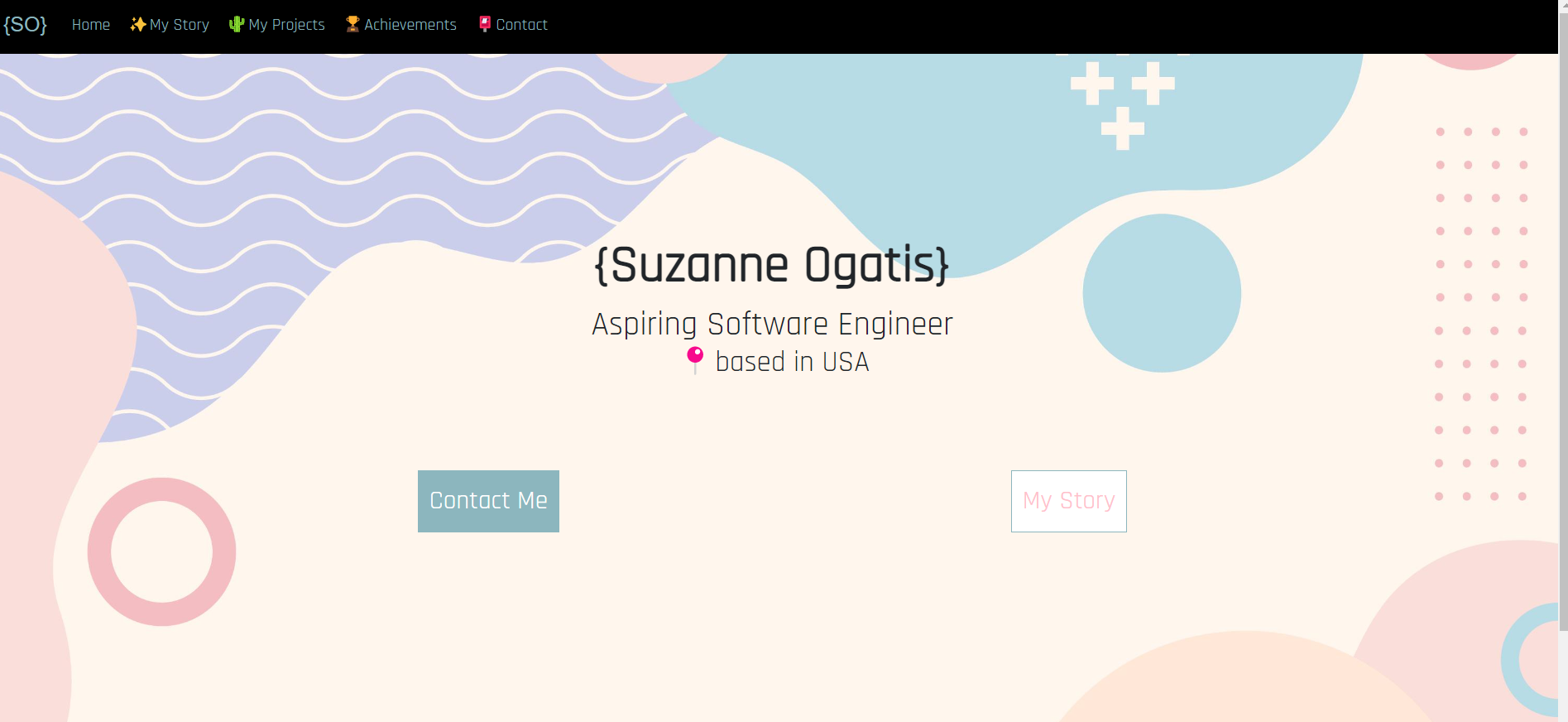
Task: Click the Aspiring Software Engineer subtitle
Action: point(772,324)
